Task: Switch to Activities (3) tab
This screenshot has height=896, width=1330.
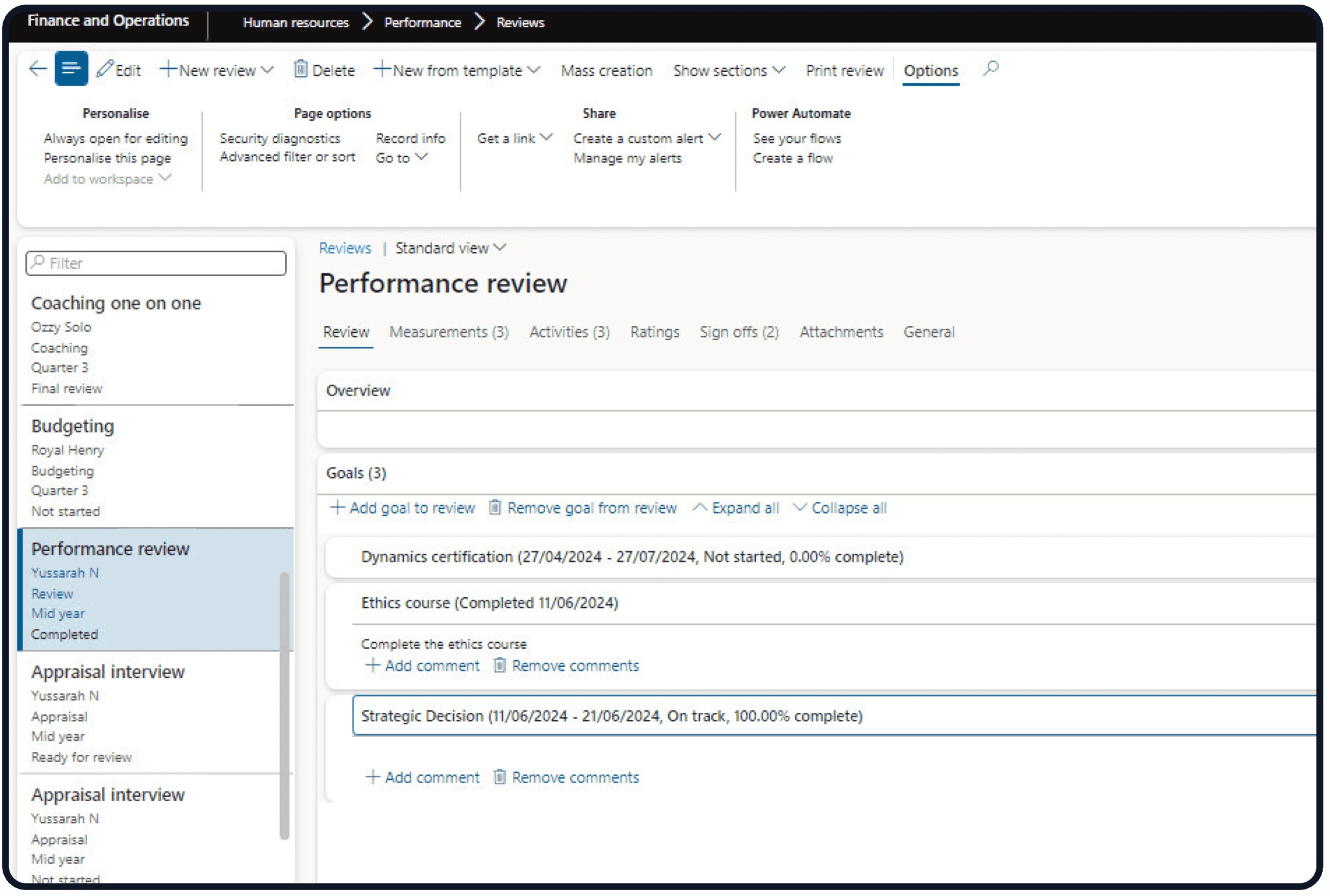Action: click(x=570, y=332)
